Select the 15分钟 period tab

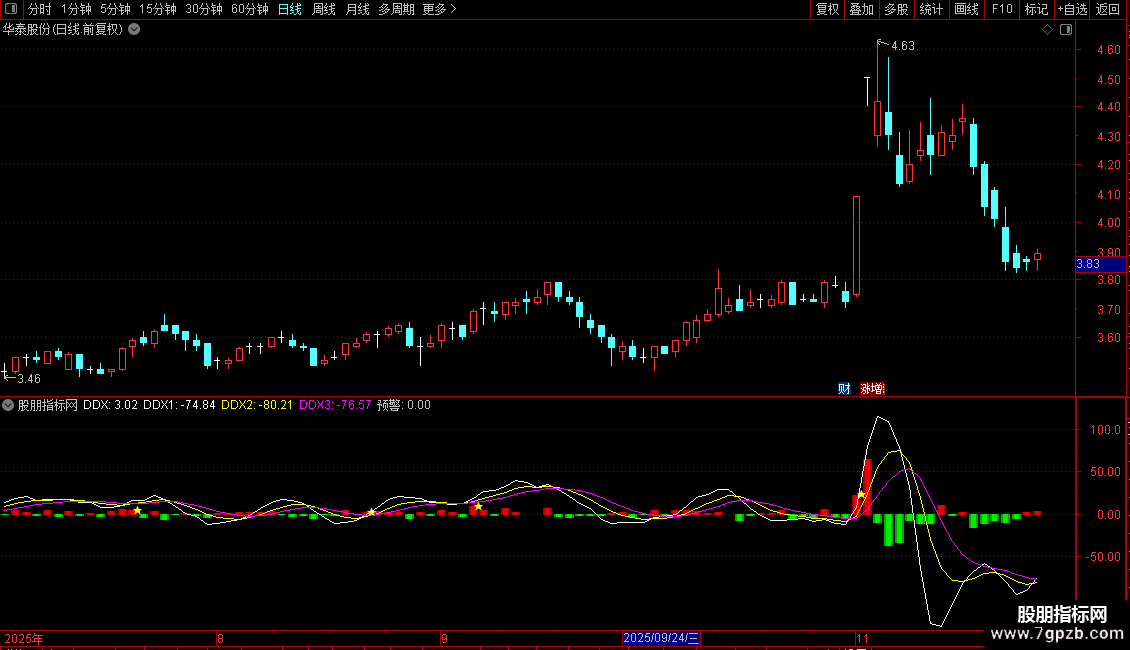click(158, 9)
